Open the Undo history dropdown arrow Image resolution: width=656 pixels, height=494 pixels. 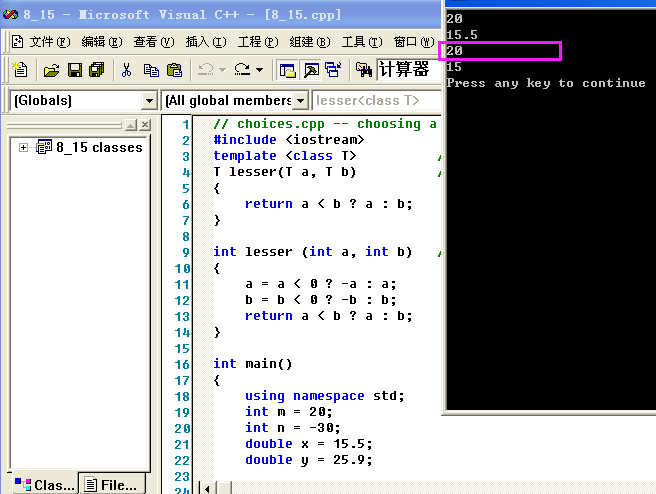(x=223, y=70)
